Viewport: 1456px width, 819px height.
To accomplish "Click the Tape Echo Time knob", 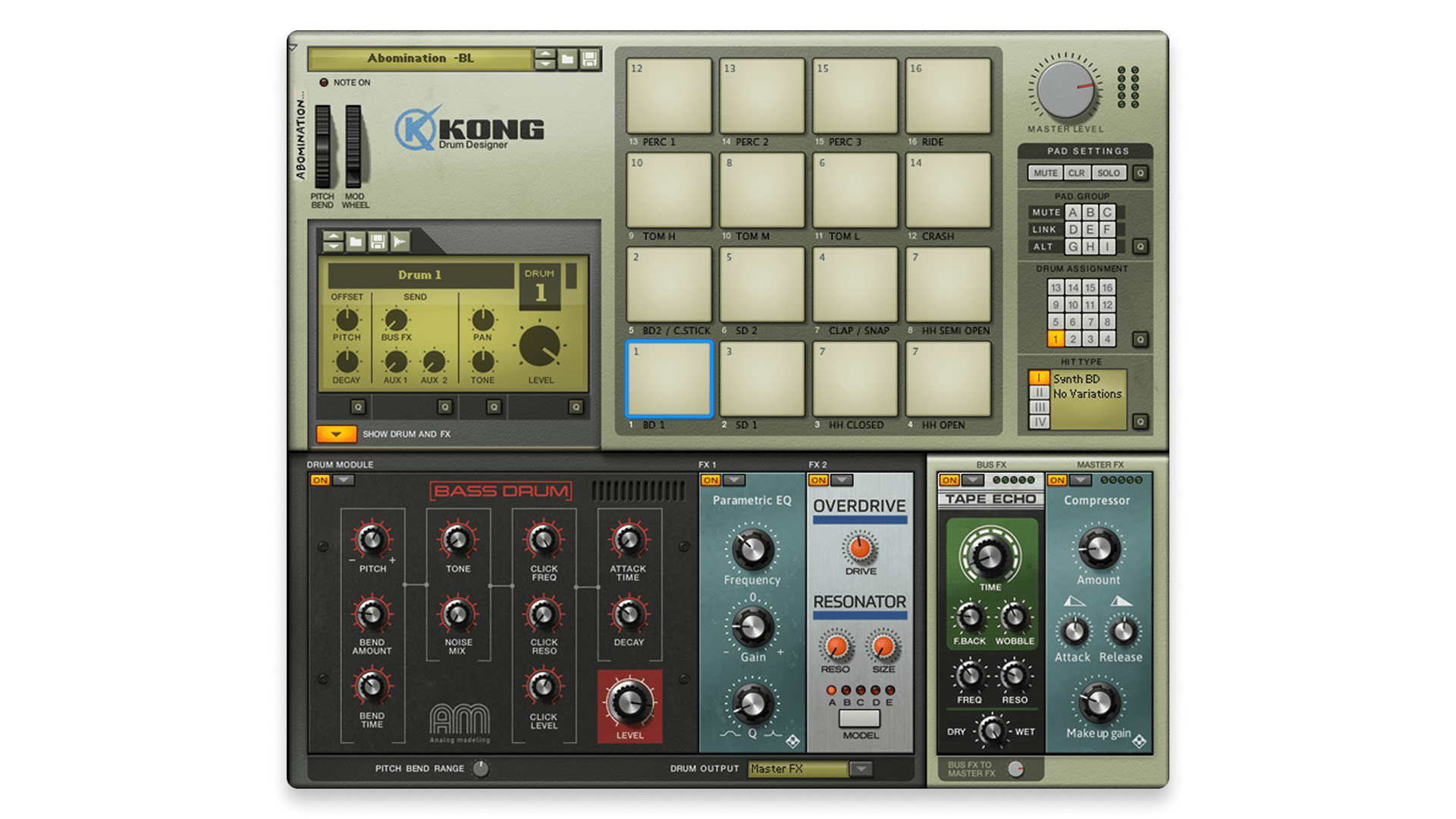I will click(990, 556).
